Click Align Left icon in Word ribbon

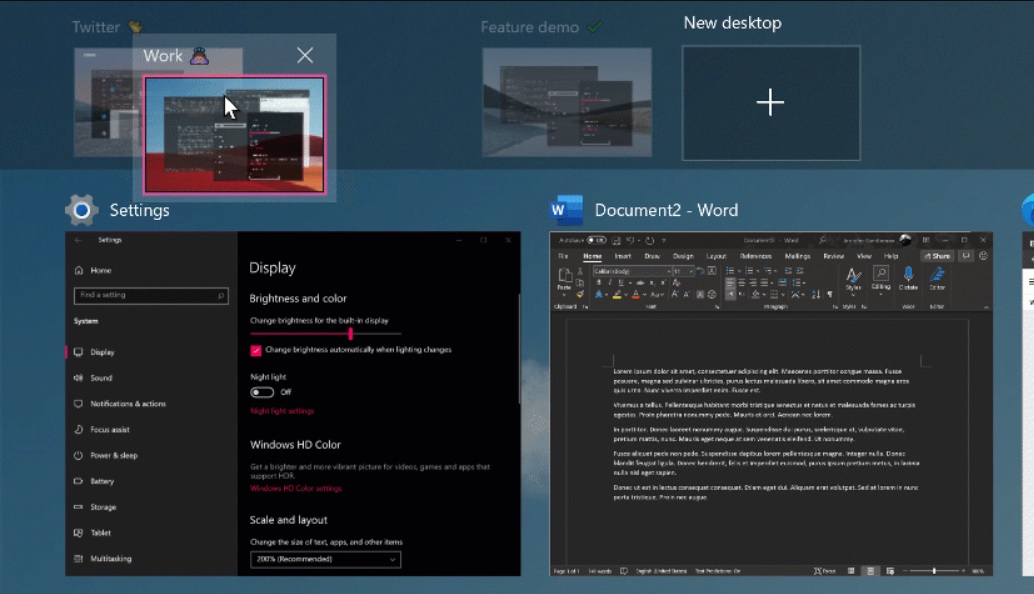coord(731,282)
